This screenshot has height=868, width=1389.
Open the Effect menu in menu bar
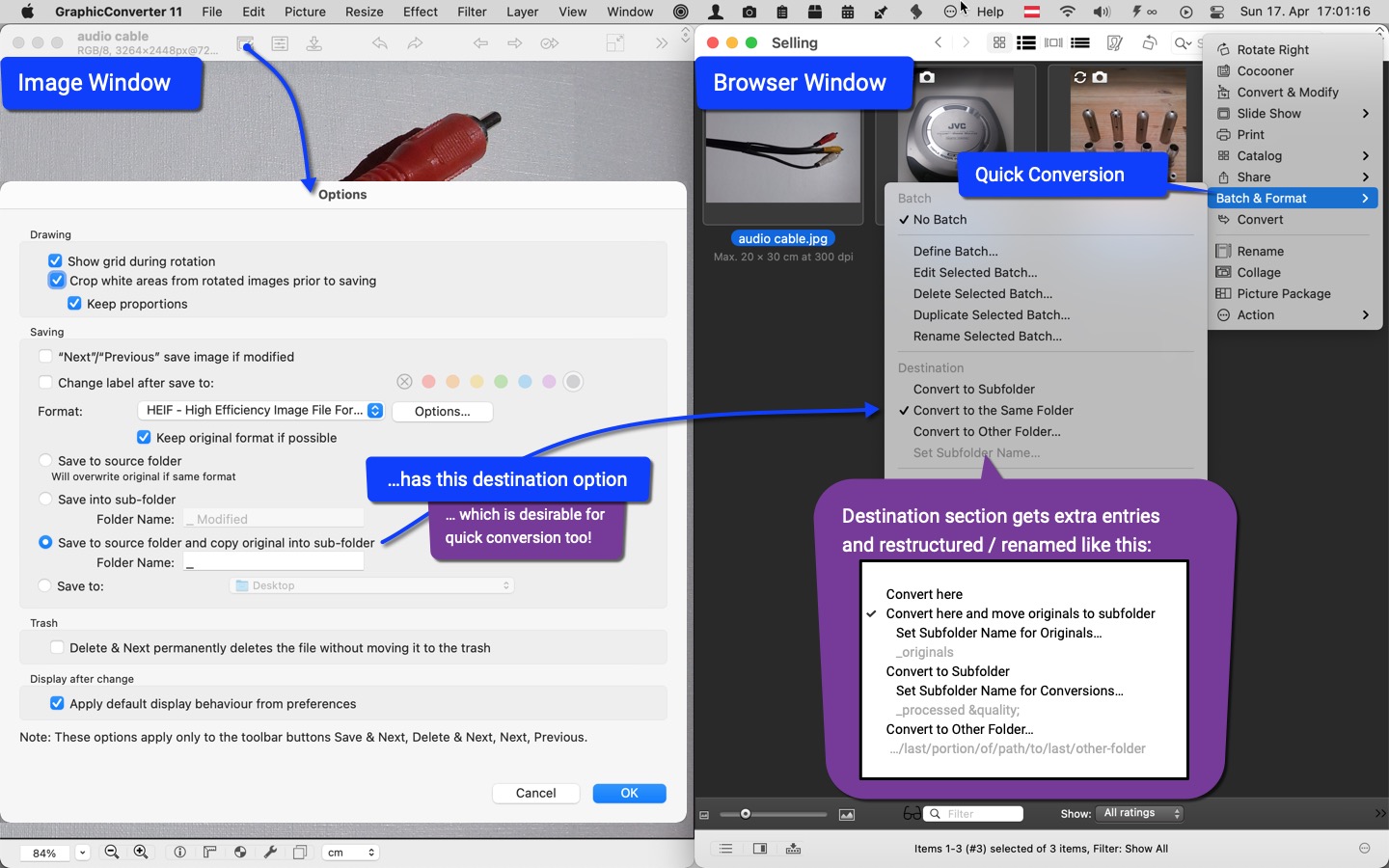pos(421,12)
